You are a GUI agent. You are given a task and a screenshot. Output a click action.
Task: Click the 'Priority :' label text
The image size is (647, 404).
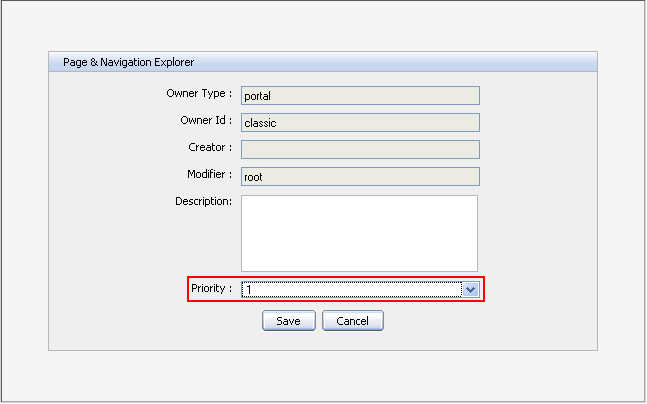click(211, 288)
